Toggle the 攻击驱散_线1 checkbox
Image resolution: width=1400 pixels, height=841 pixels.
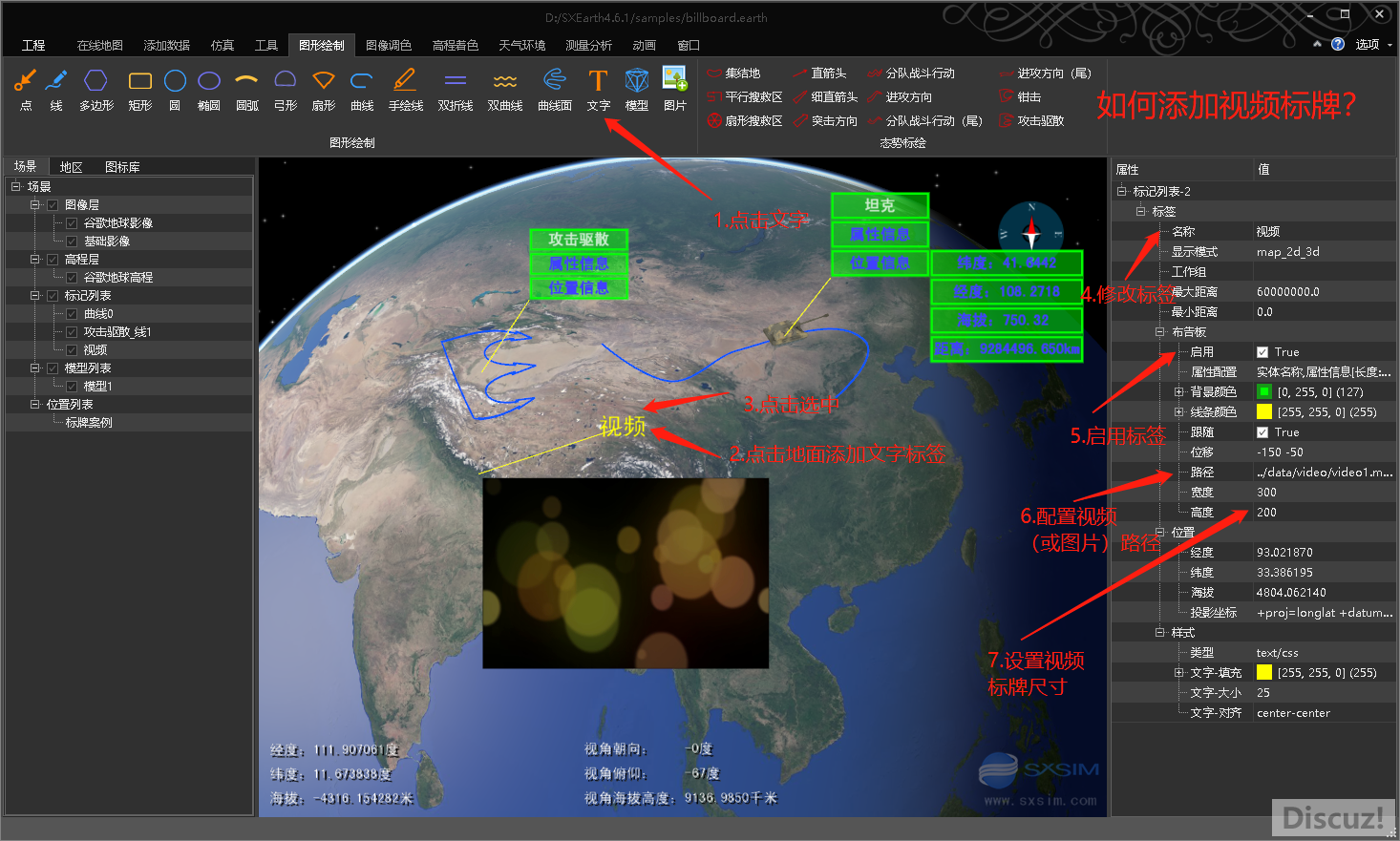(72, 332)
